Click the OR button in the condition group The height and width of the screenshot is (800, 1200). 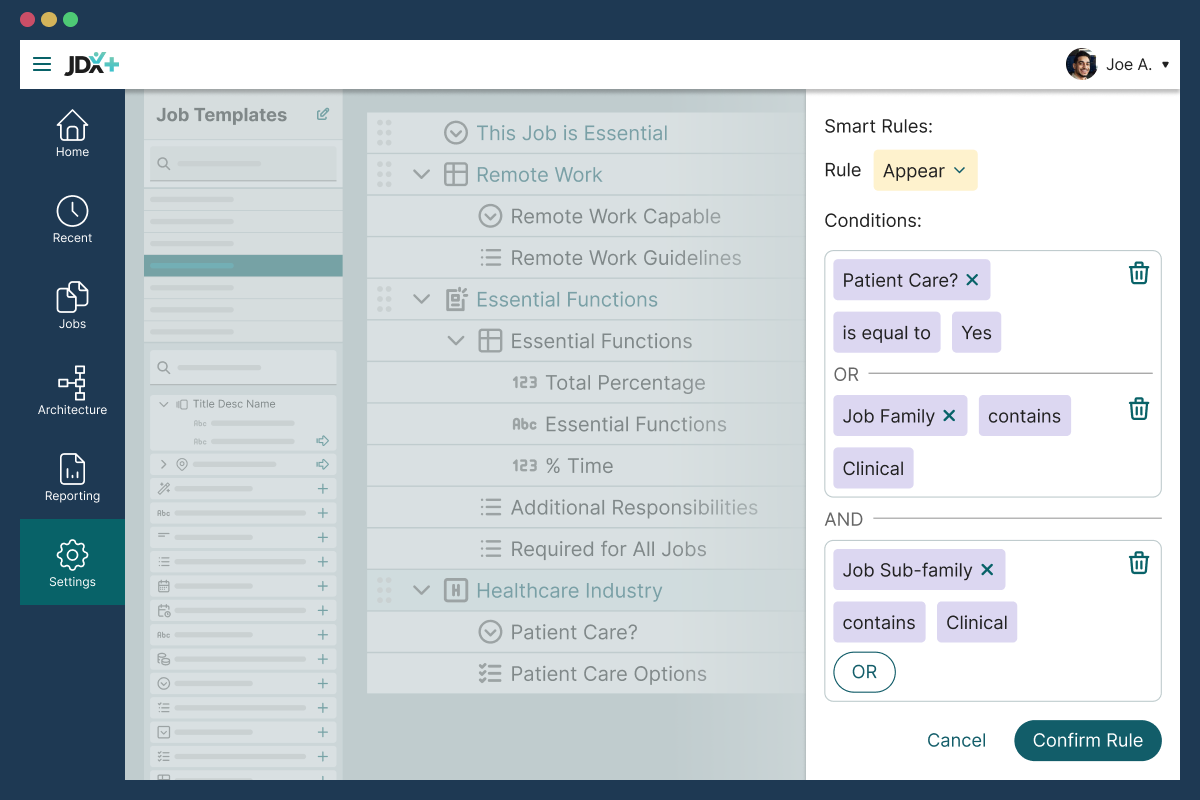click(x=864, y=672)
